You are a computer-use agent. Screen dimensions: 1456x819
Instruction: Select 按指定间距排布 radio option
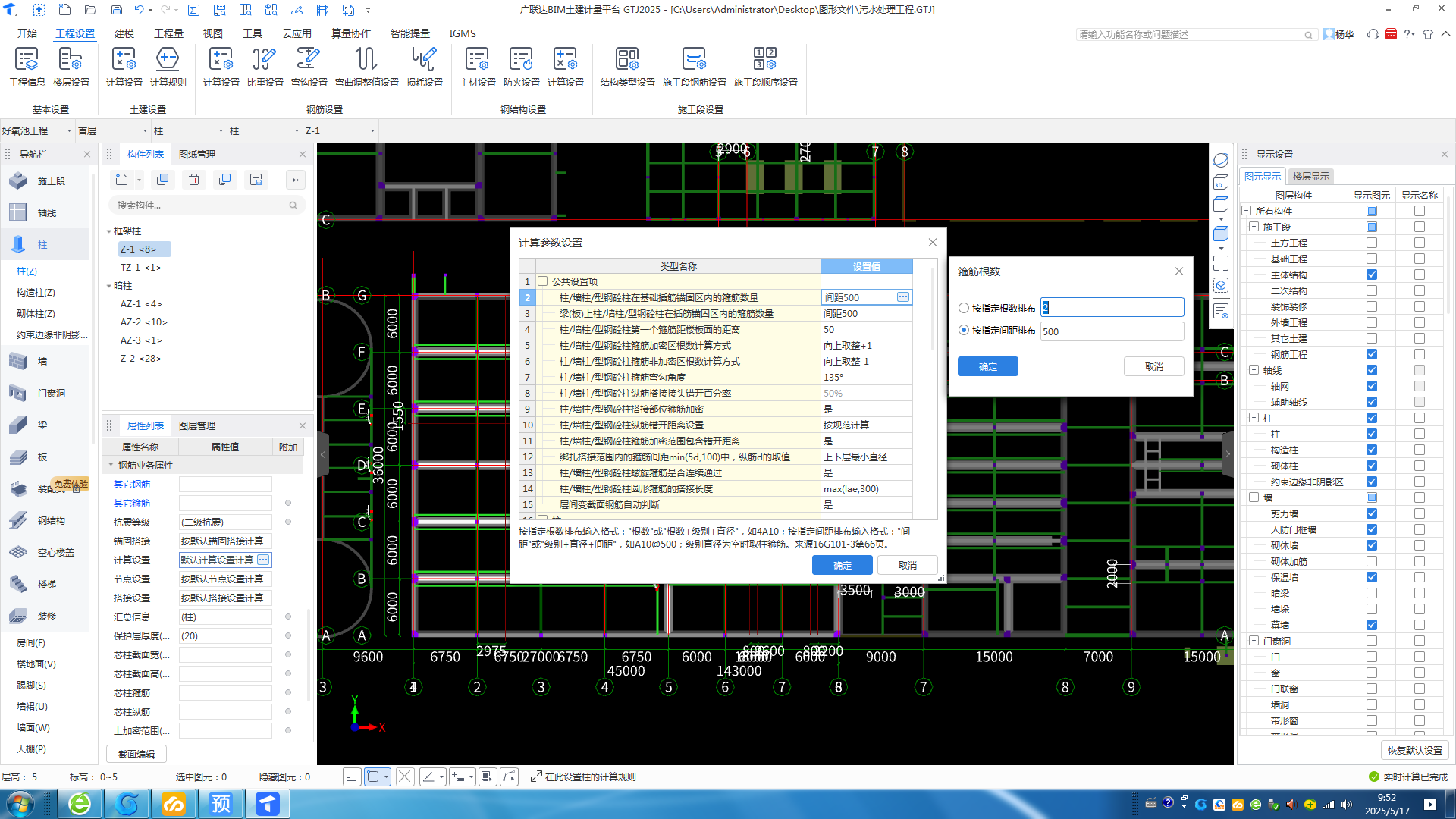click(x=964, y=330)
